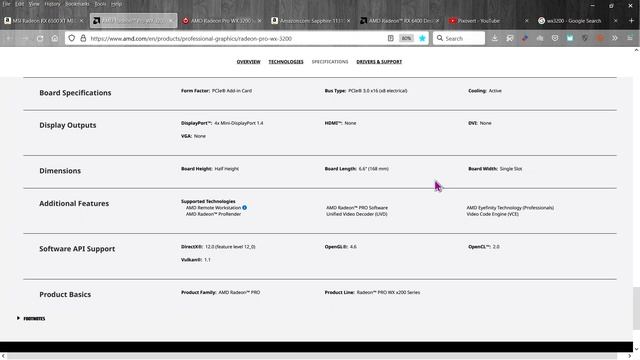Open the File menu
Viewport: 640px width, 360px height.
[7, 4]
